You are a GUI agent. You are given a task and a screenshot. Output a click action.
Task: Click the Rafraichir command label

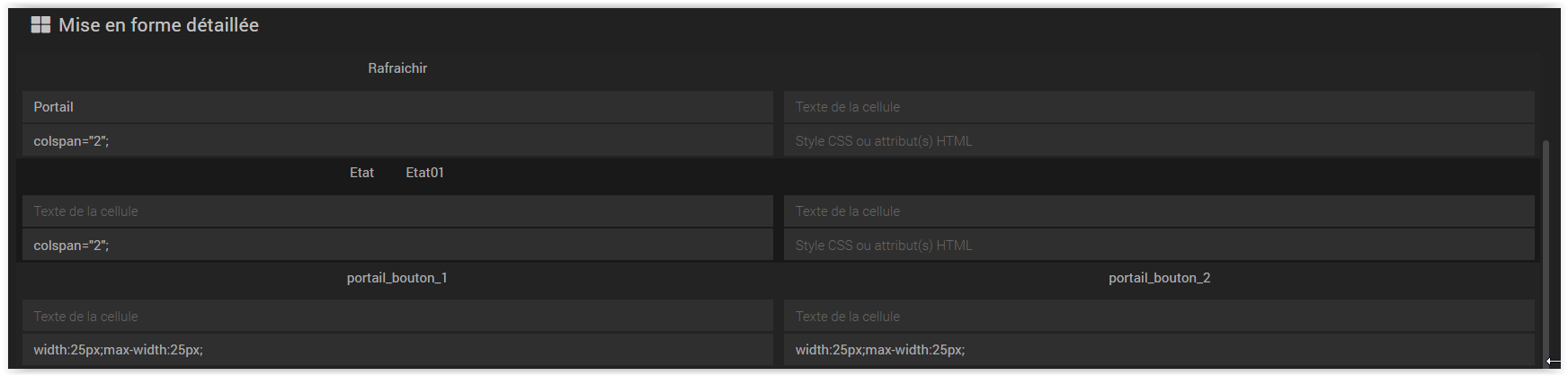click(397, 68)
